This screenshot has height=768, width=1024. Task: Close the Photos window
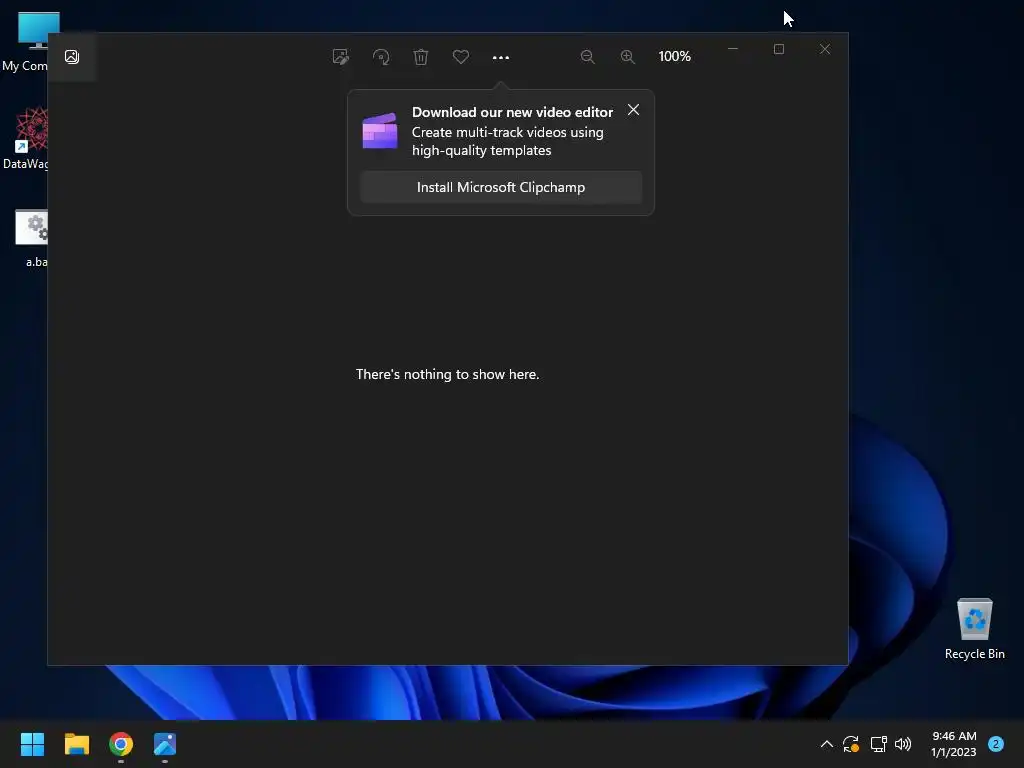coord(825,49)
